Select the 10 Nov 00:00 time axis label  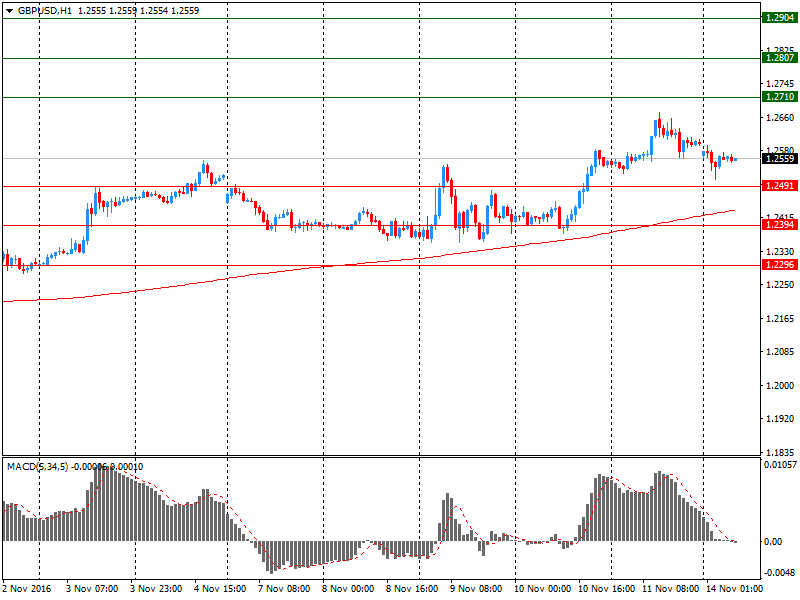coord(542,589)
